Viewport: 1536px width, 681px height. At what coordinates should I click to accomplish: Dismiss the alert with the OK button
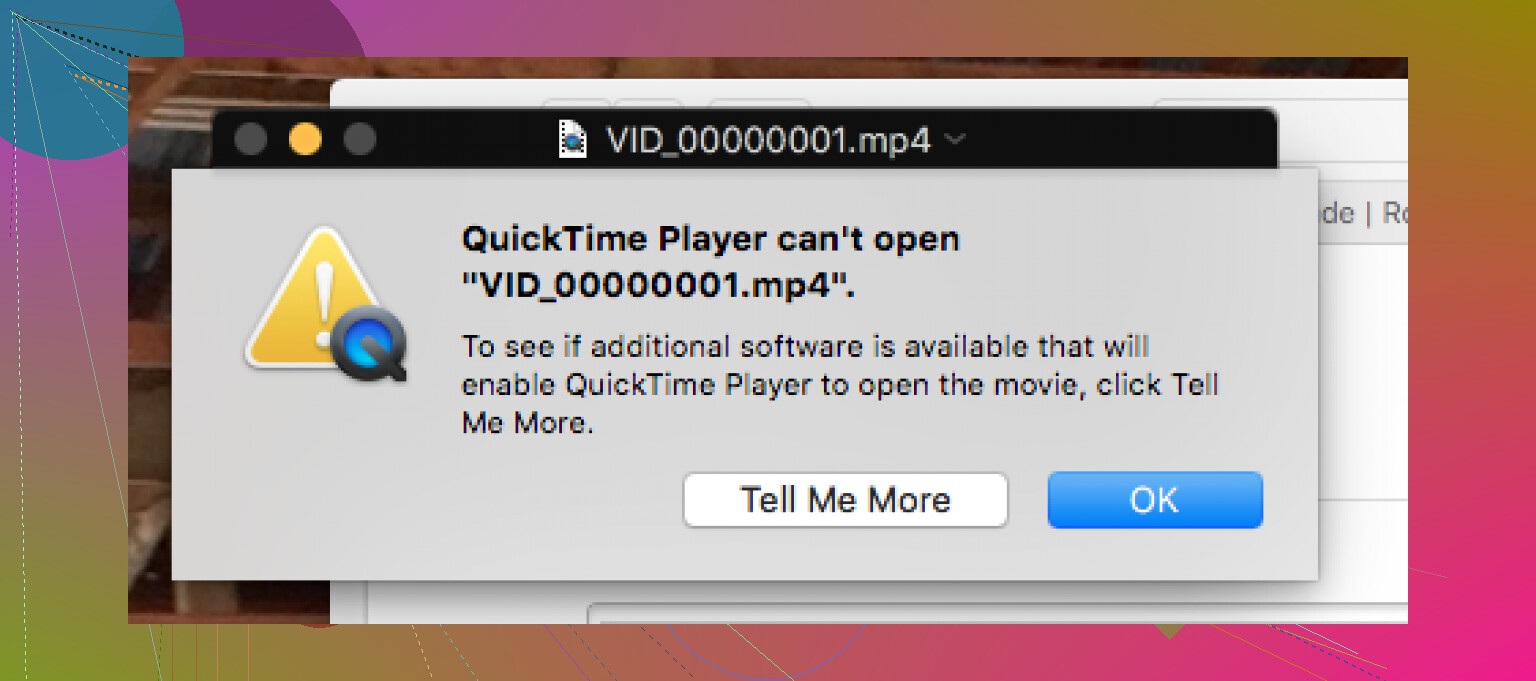[x=1155, y=500]
